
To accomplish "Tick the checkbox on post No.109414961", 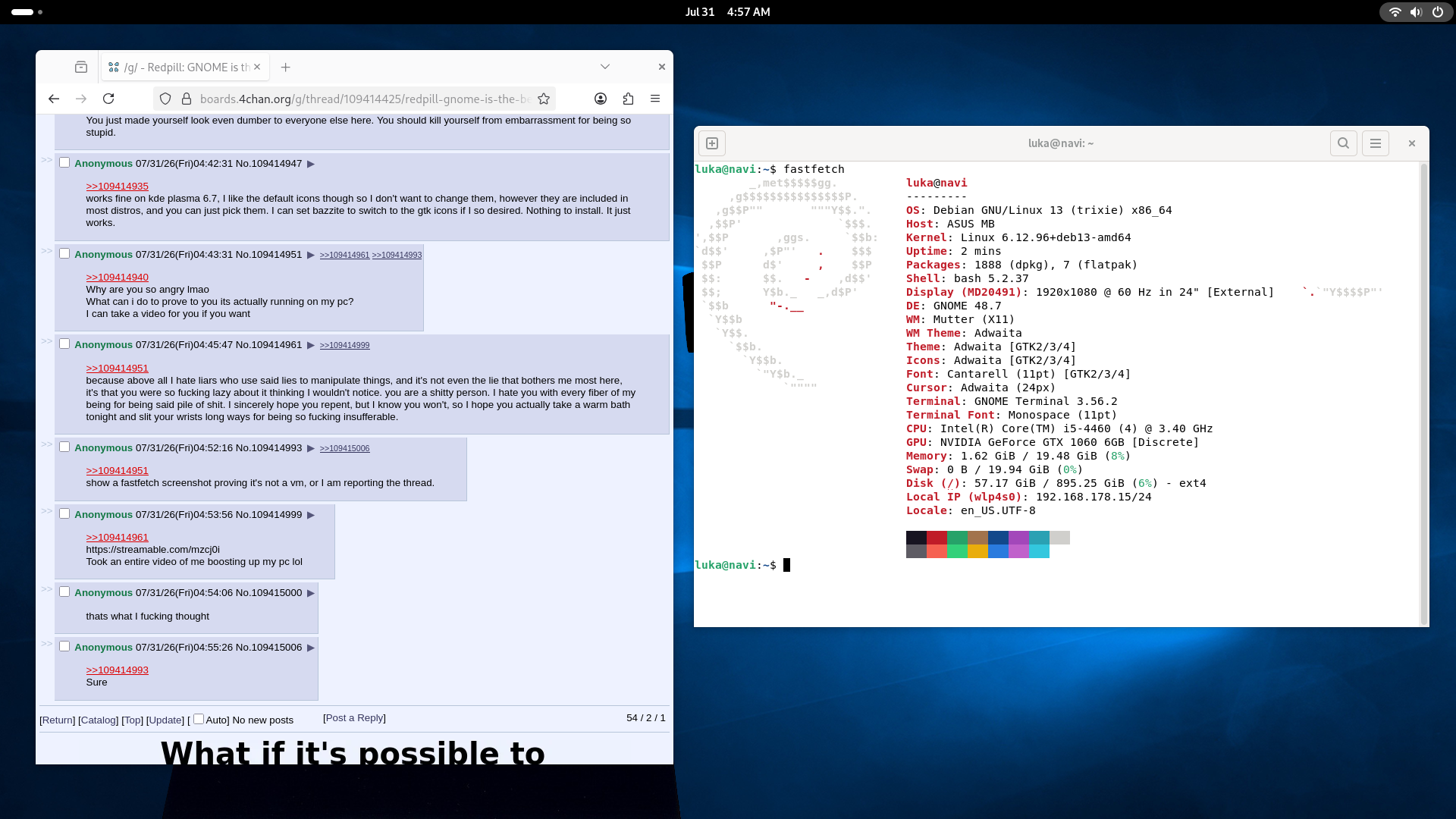I will [64, 344].
